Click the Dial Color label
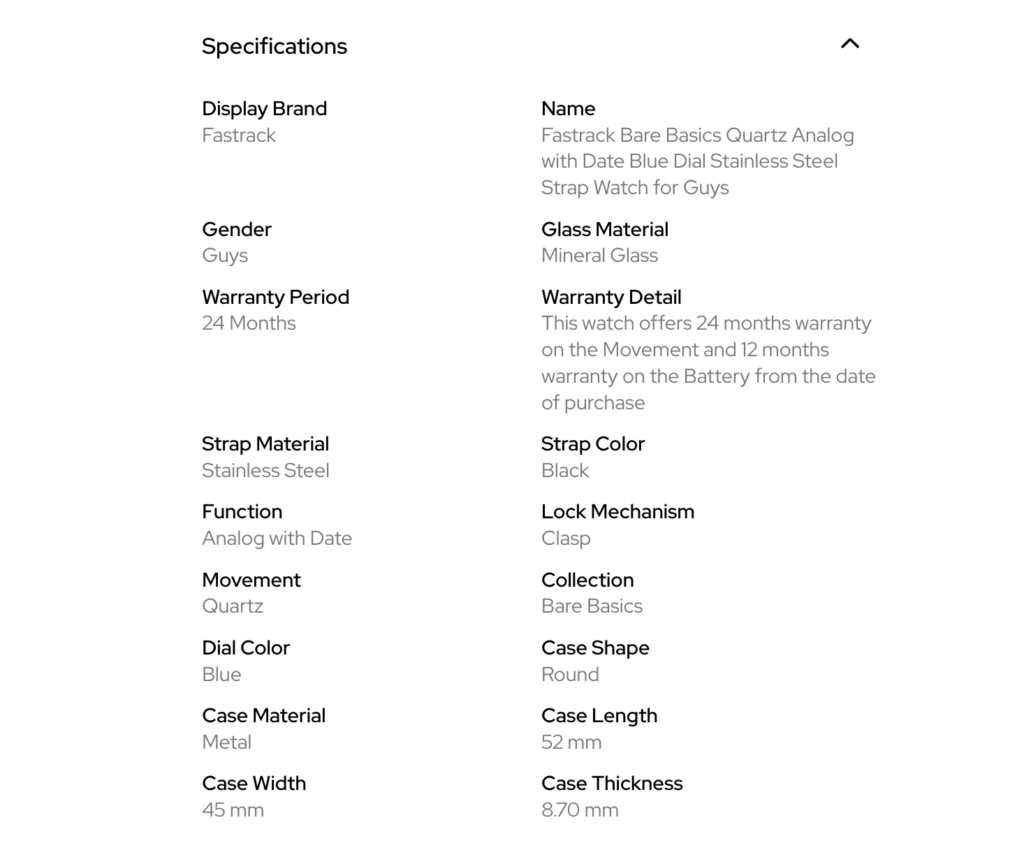Viewport: 1024px width, 848px height. pyautogui.click(x=246, y=648)
